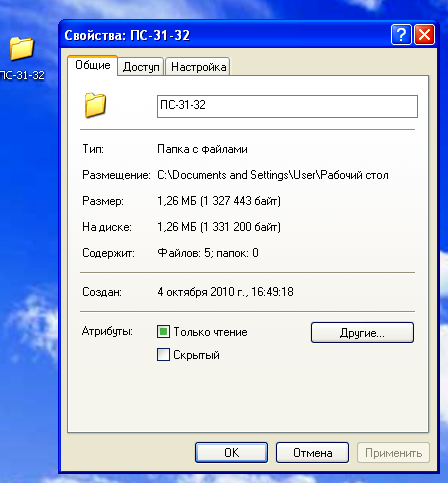Viewport: 448px width, 483px height.
Task: Click the text Папка с файлами
Action: coord(202,149)
